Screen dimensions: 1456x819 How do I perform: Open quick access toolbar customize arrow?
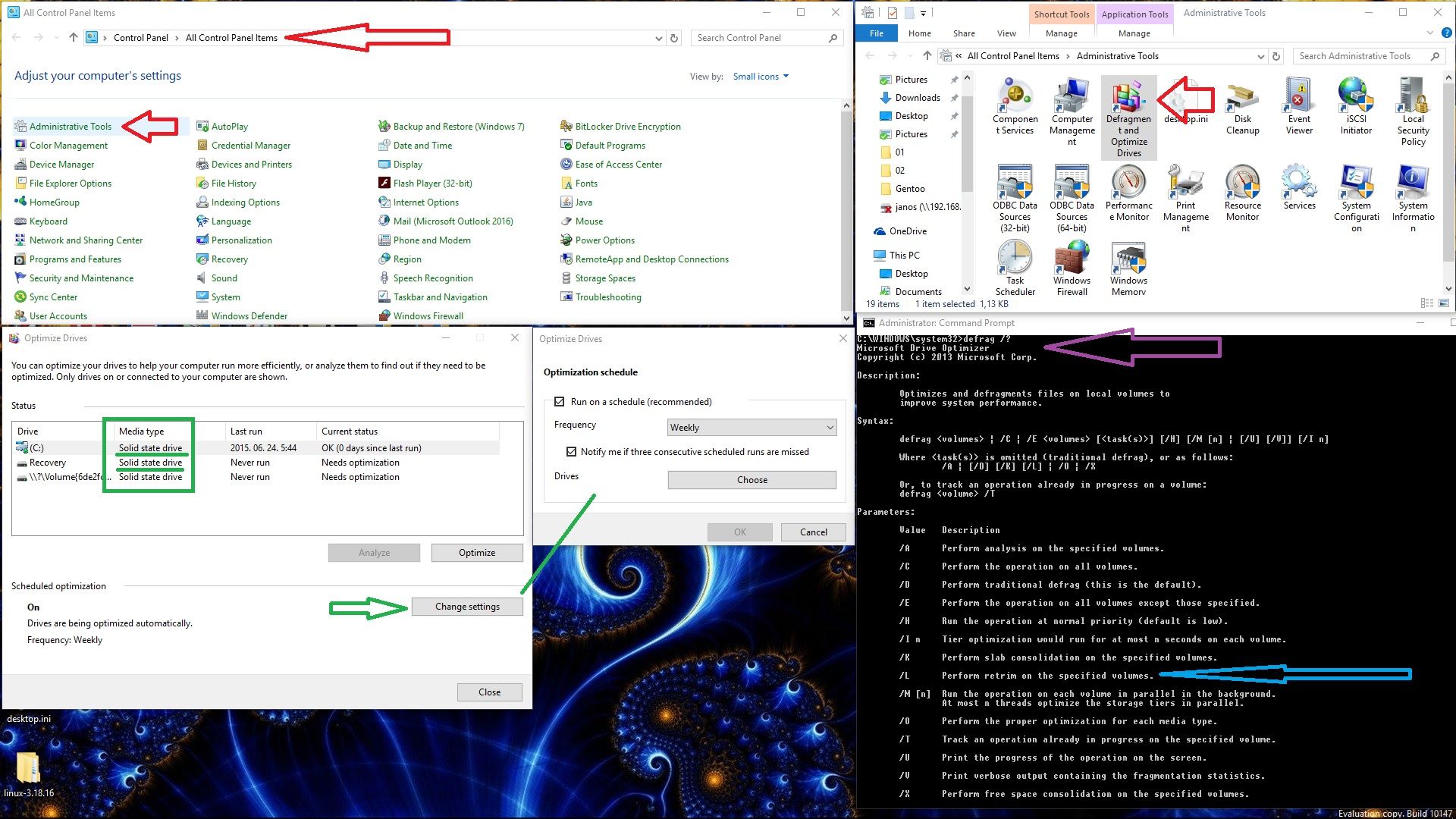coord(923,13)
